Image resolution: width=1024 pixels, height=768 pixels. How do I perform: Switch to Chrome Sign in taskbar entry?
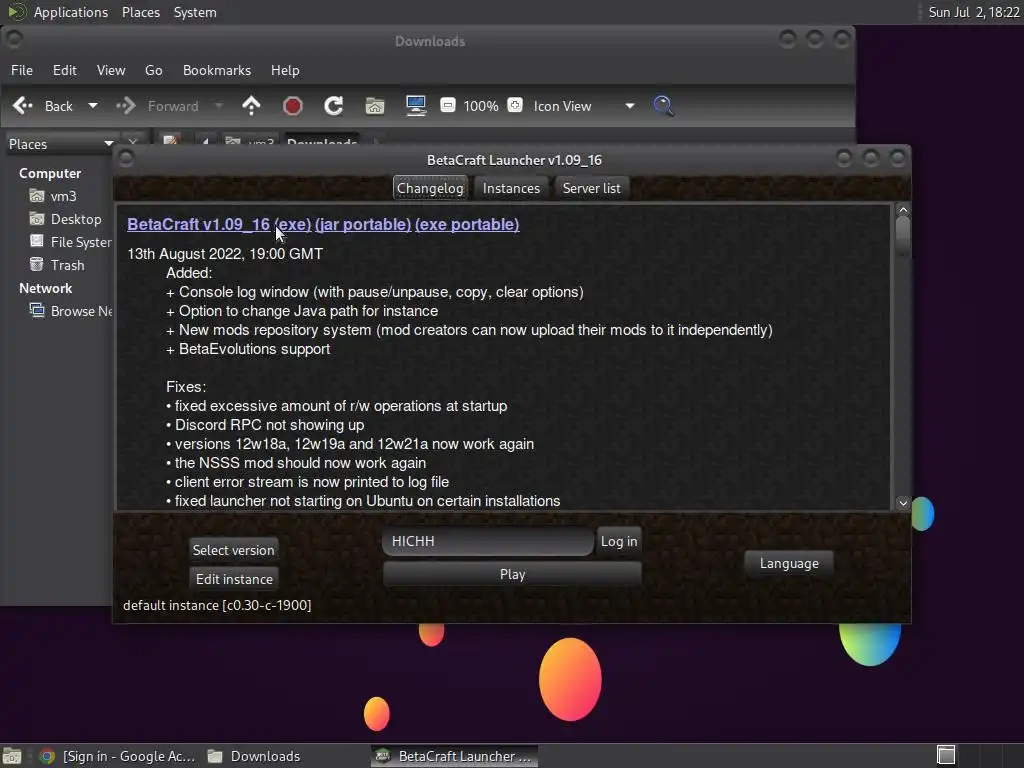click(x=118, y=756)
